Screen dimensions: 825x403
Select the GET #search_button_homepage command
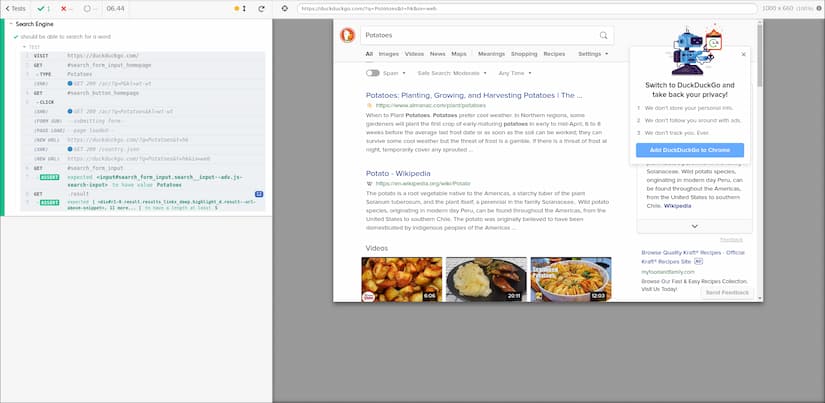point(143,93)
